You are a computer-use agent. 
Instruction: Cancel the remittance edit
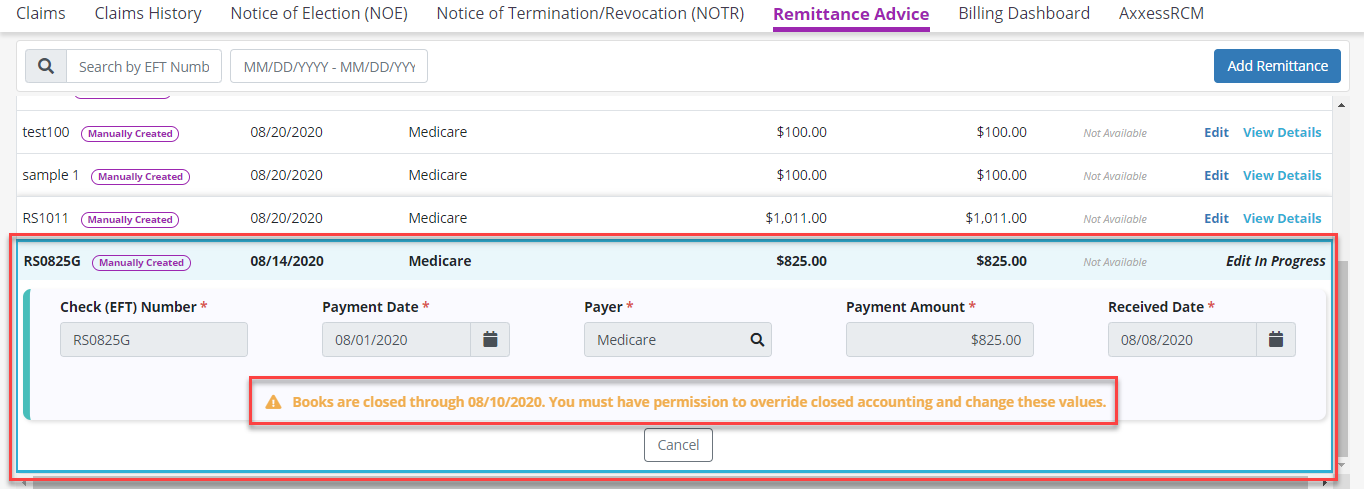[x=678, y=445]
